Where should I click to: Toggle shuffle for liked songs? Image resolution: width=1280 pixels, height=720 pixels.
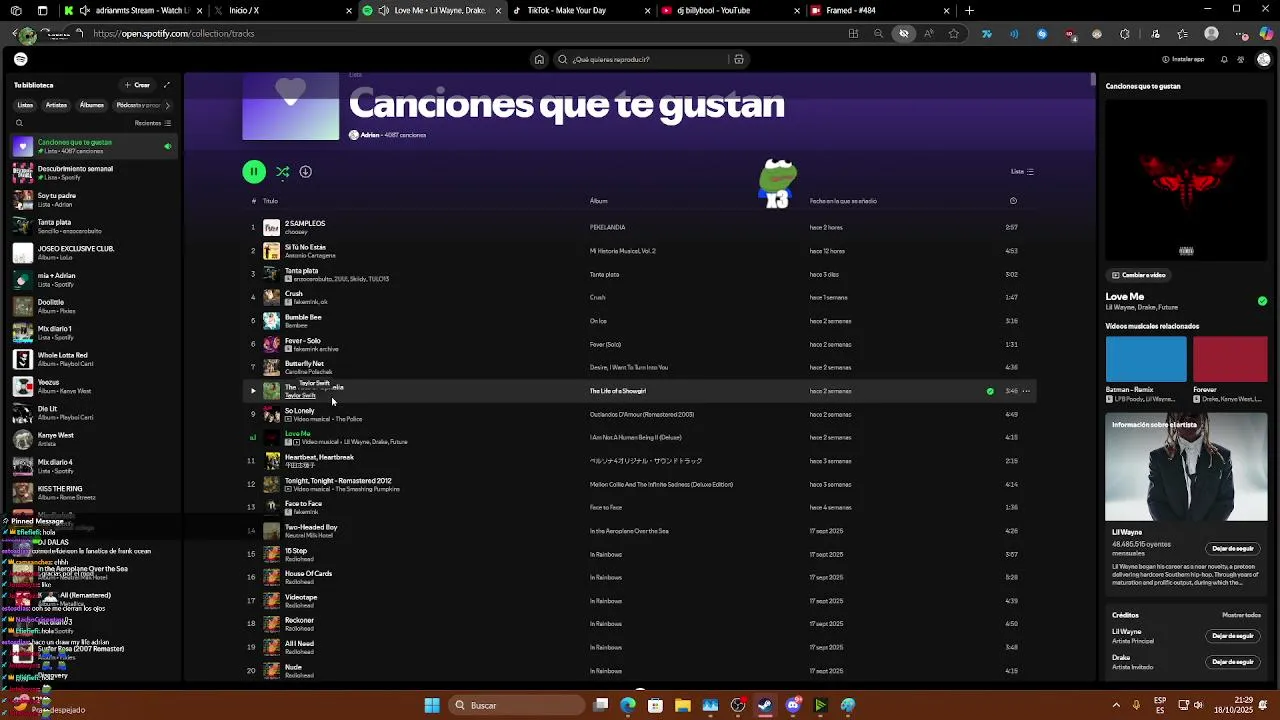(x=283, y=172)
